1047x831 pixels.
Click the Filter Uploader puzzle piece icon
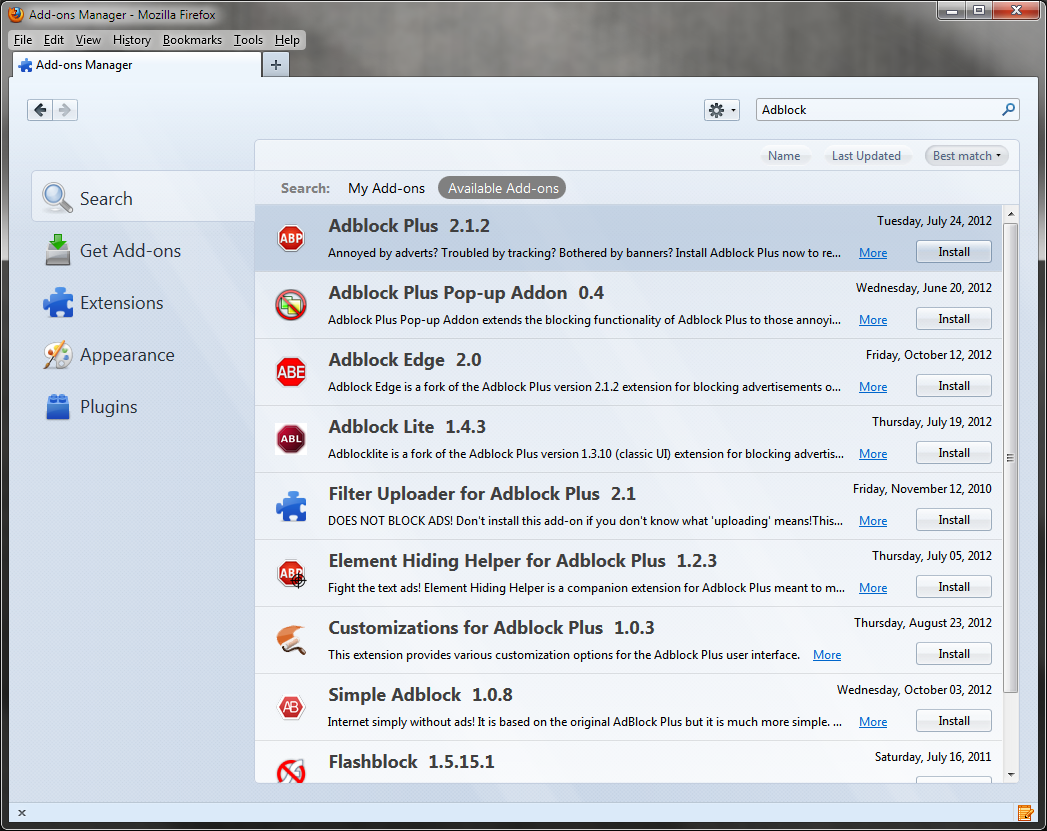pos(290,506)
